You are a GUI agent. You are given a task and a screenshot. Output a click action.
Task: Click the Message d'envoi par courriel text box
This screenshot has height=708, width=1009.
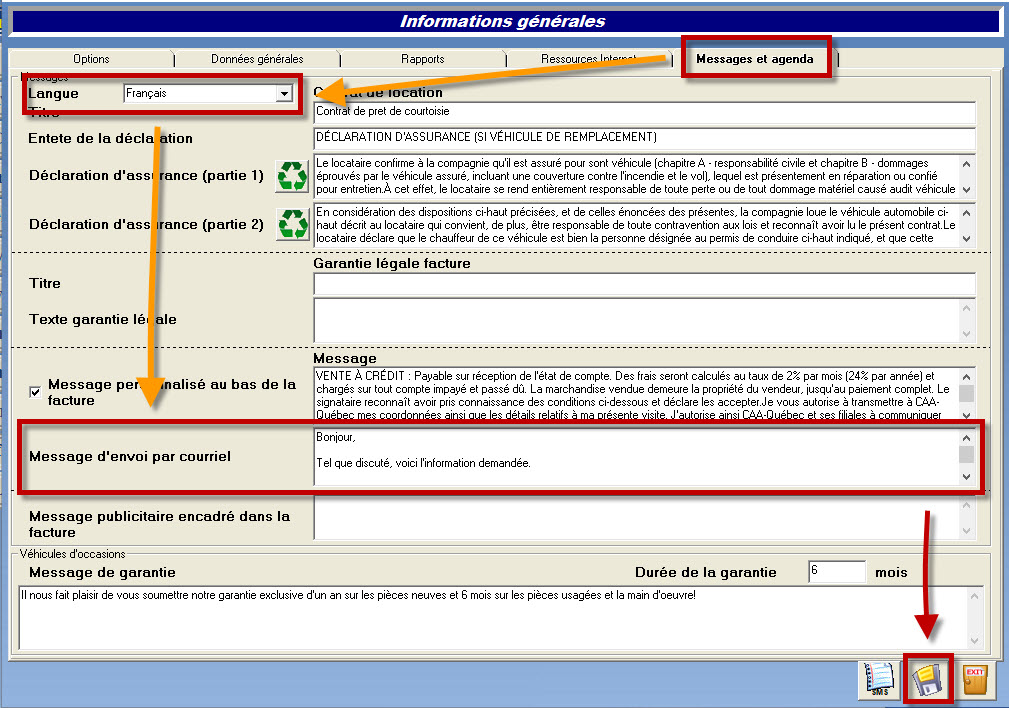coord(636,456)
